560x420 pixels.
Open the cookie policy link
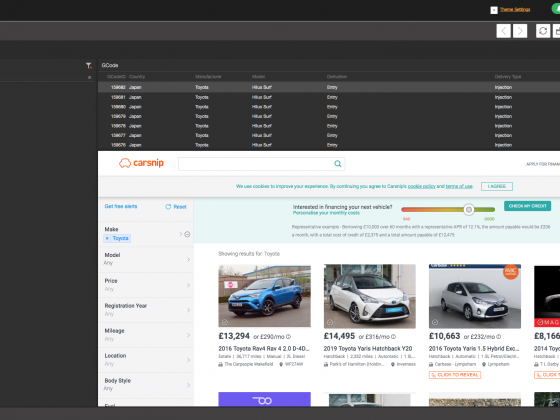421,186
